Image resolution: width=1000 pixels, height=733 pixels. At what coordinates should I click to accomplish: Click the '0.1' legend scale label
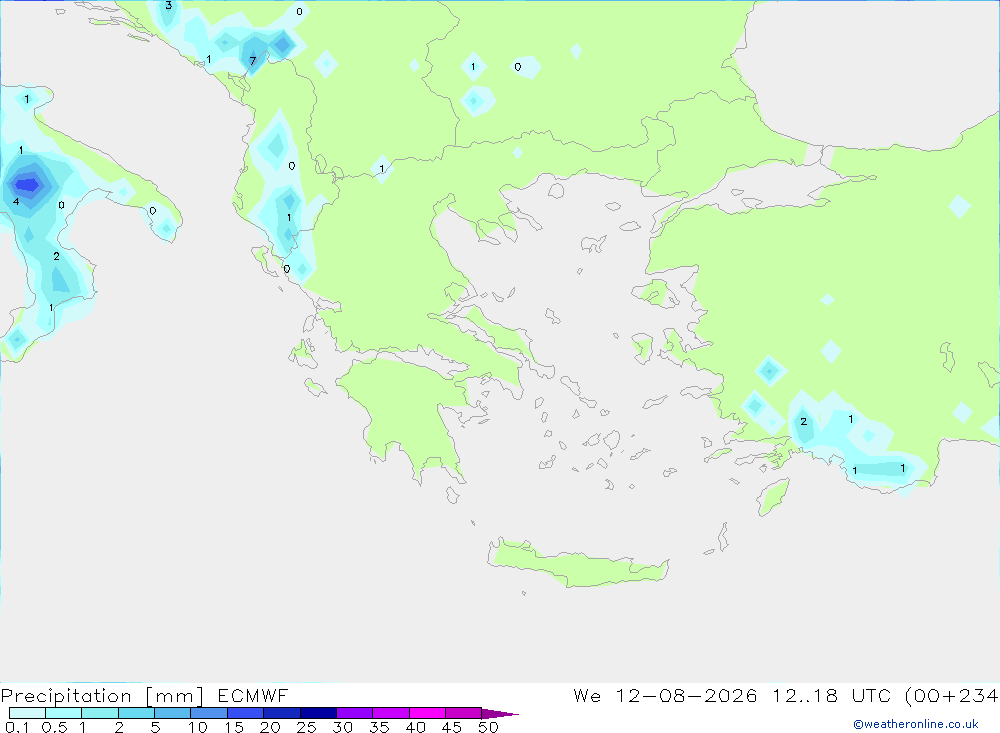pos(17,727)
